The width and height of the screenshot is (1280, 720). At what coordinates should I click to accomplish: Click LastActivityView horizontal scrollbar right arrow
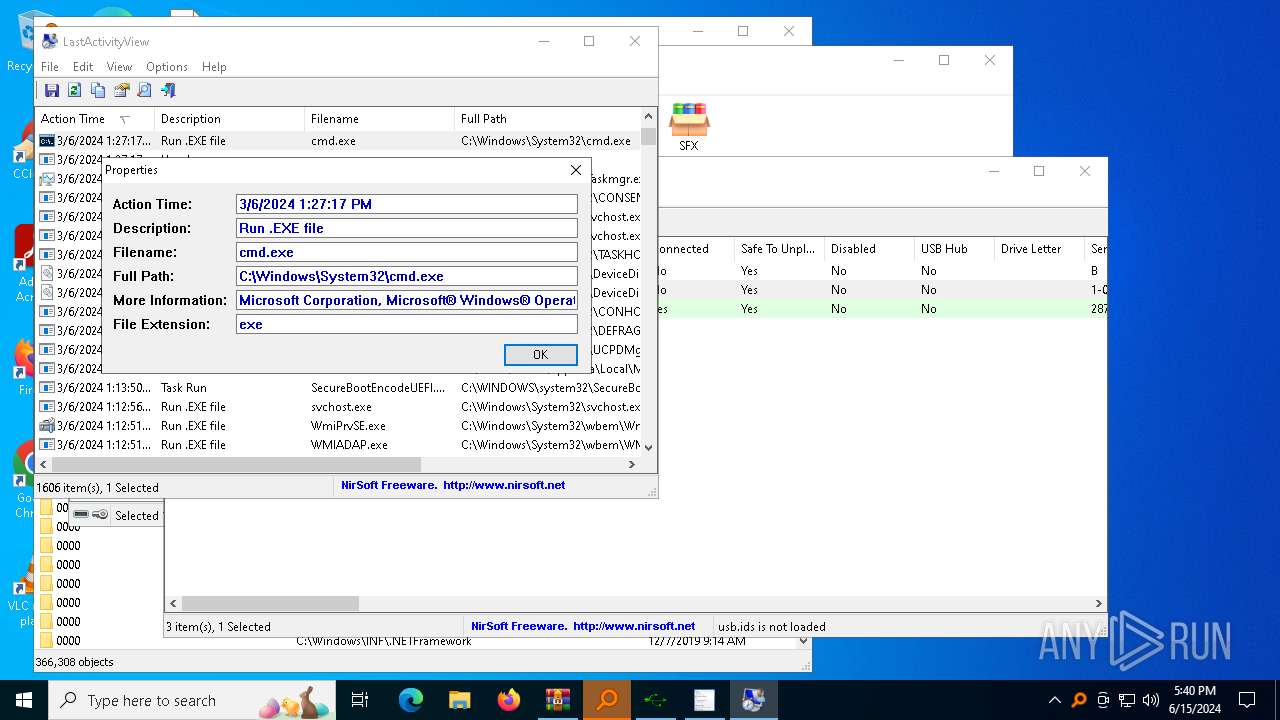pos(632,465)
